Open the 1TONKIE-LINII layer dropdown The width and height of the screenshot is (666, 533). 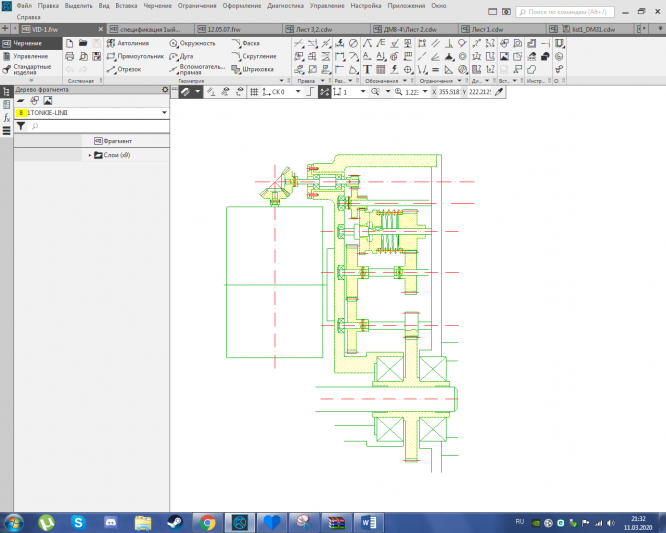pyautogui.click(x=163, y=114)
